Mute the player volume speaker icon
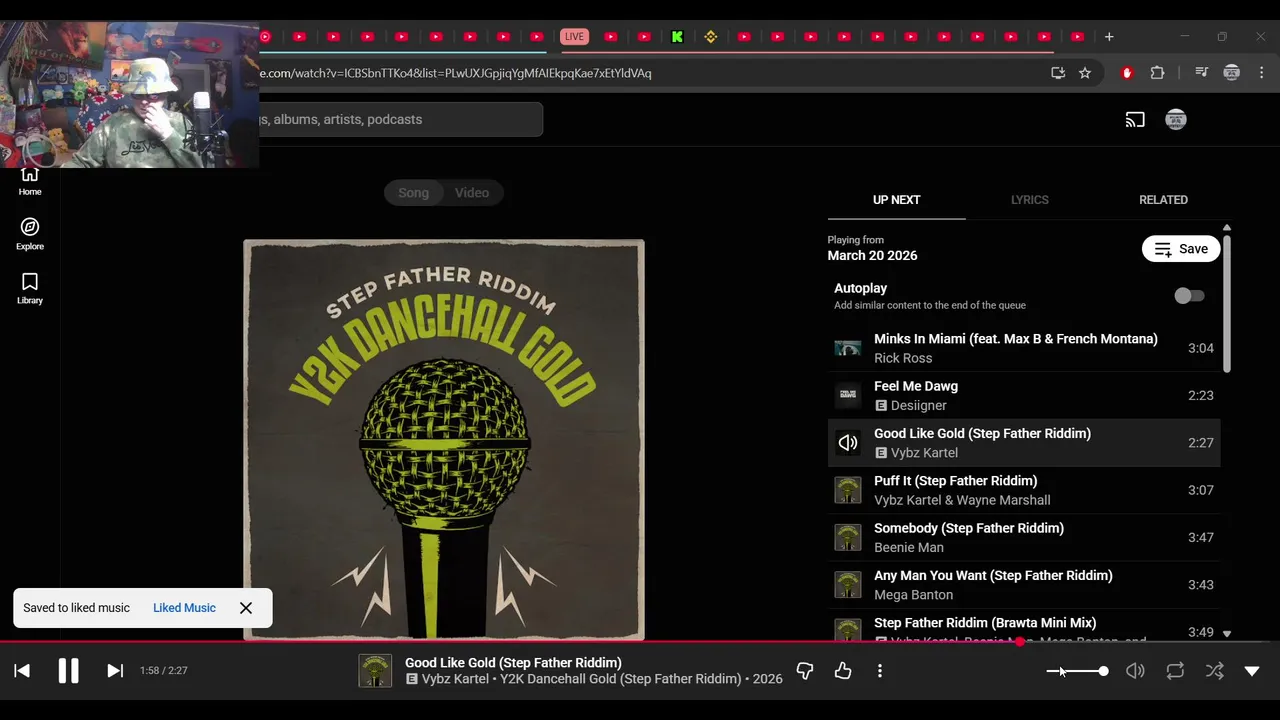This screenshot has height=720, width=1280. [1135, 671]
